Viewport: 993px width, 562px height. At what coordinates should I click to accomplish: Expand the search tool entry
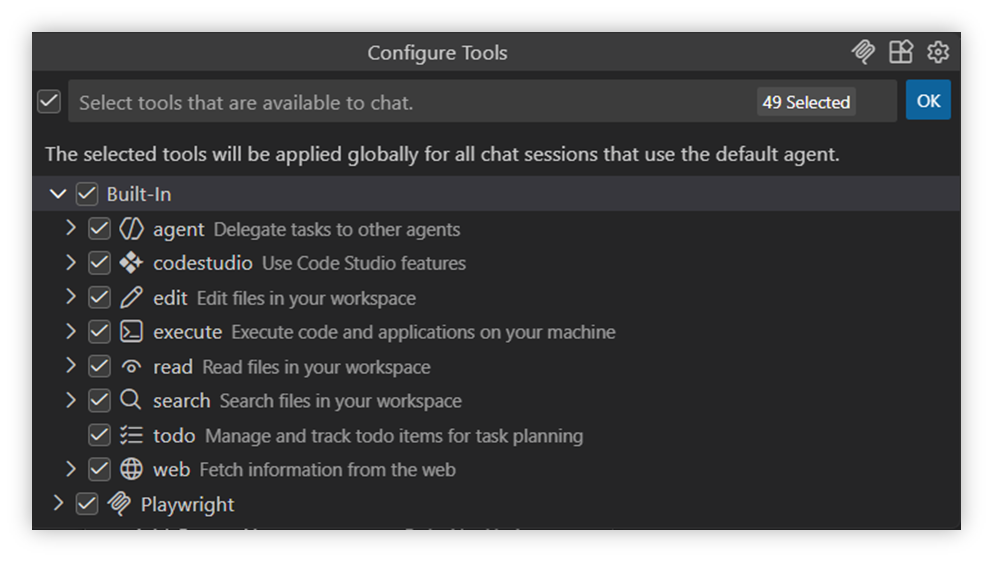click(x=71, y=400)
